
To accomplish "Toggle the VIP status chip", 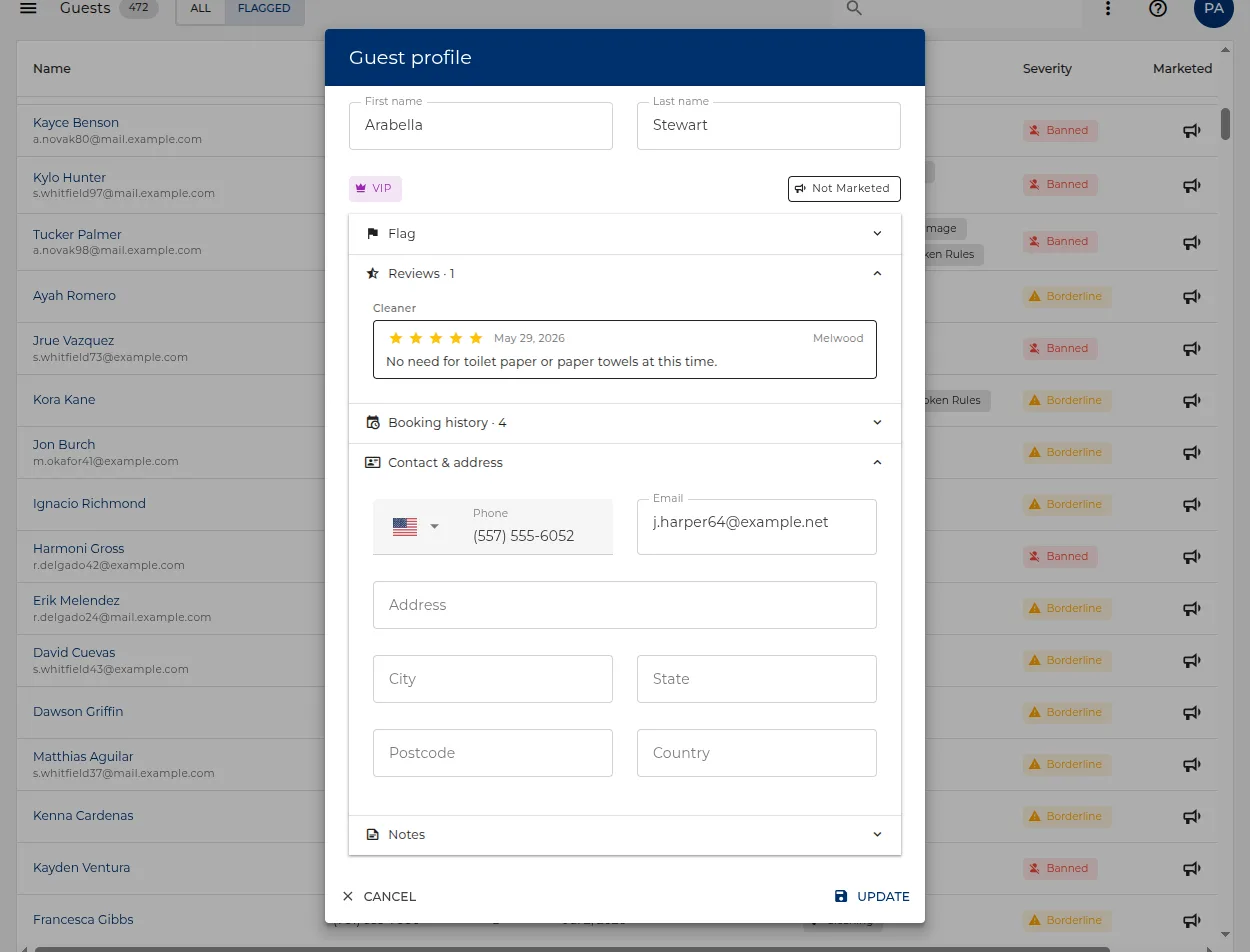I will [x=375, y=188].
